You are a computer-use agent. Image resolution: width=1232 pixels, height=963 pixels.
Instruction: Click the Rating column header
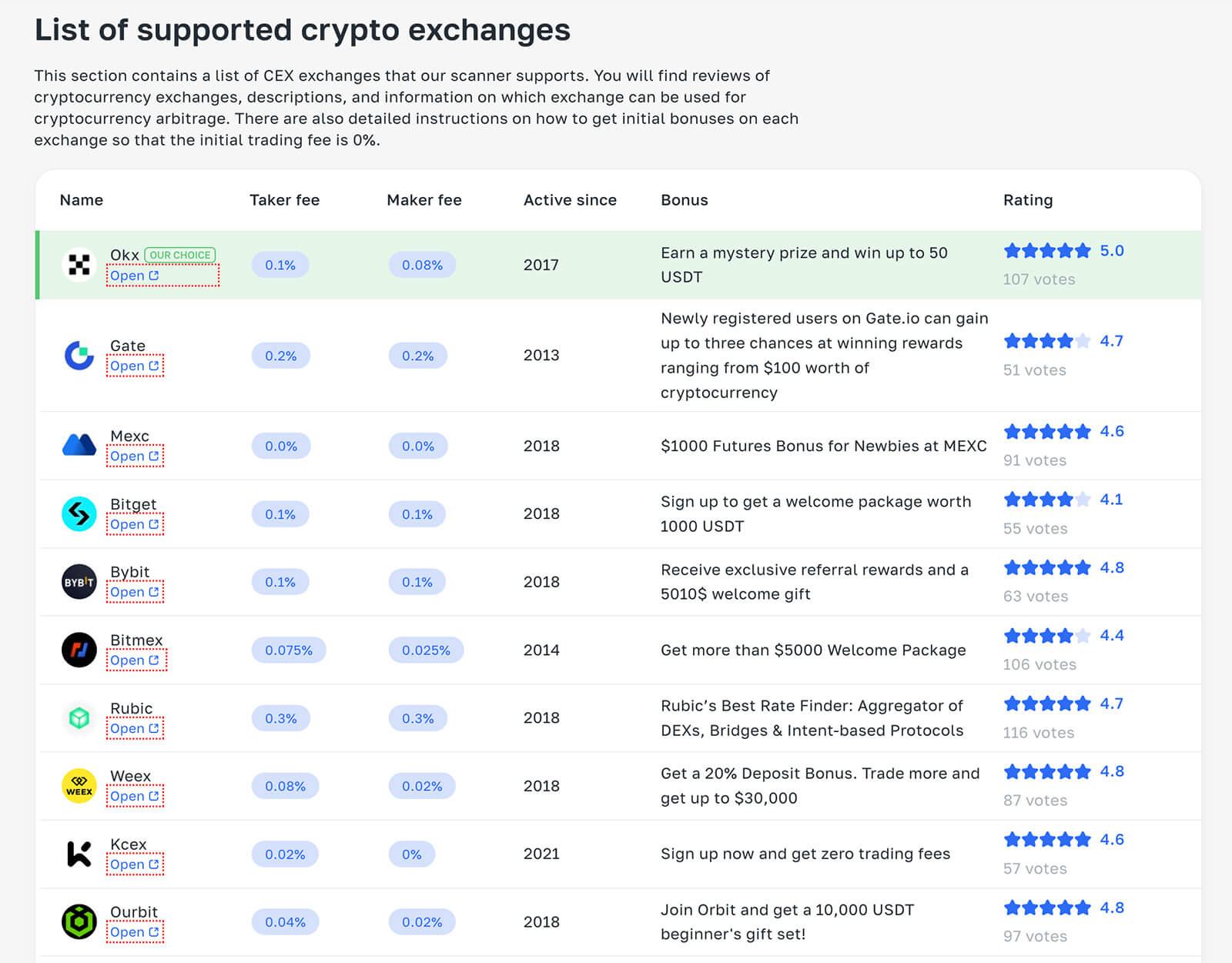(1027, 200)
